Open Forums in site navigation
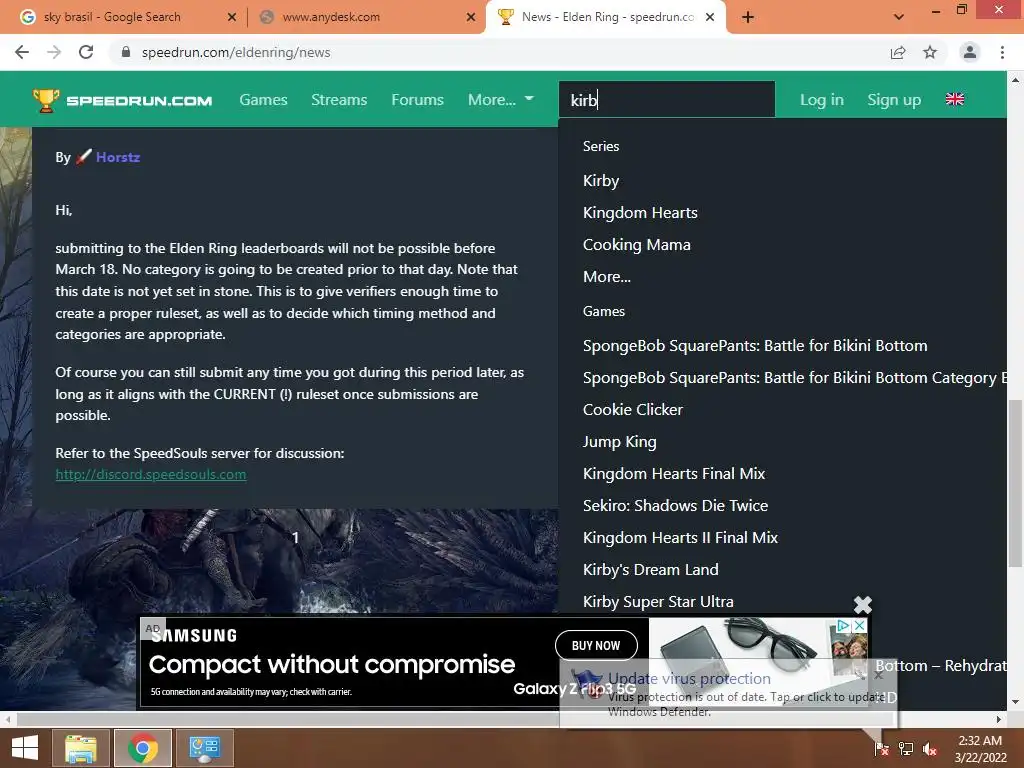This screenshot has height=768, width=1024. coord(417,100)
